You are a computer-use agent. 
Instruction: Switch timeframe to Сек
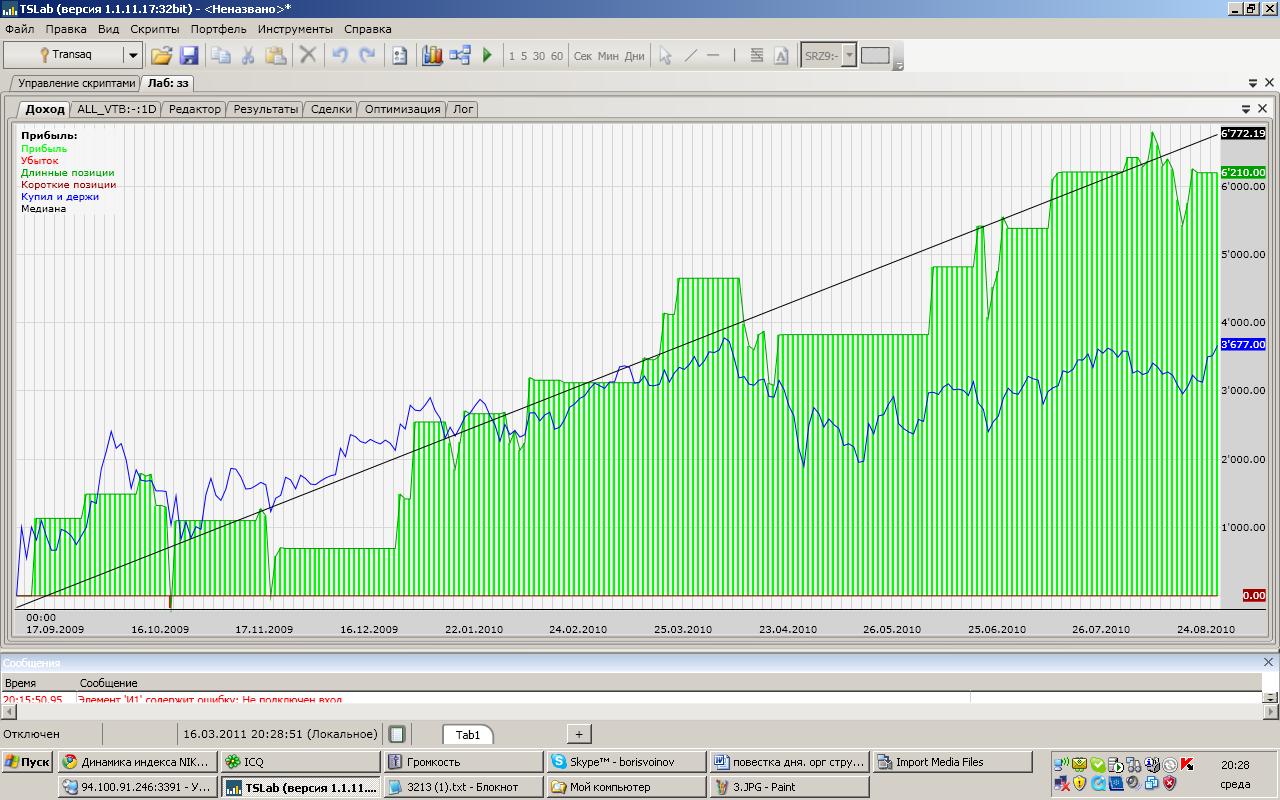click(583, 56)
